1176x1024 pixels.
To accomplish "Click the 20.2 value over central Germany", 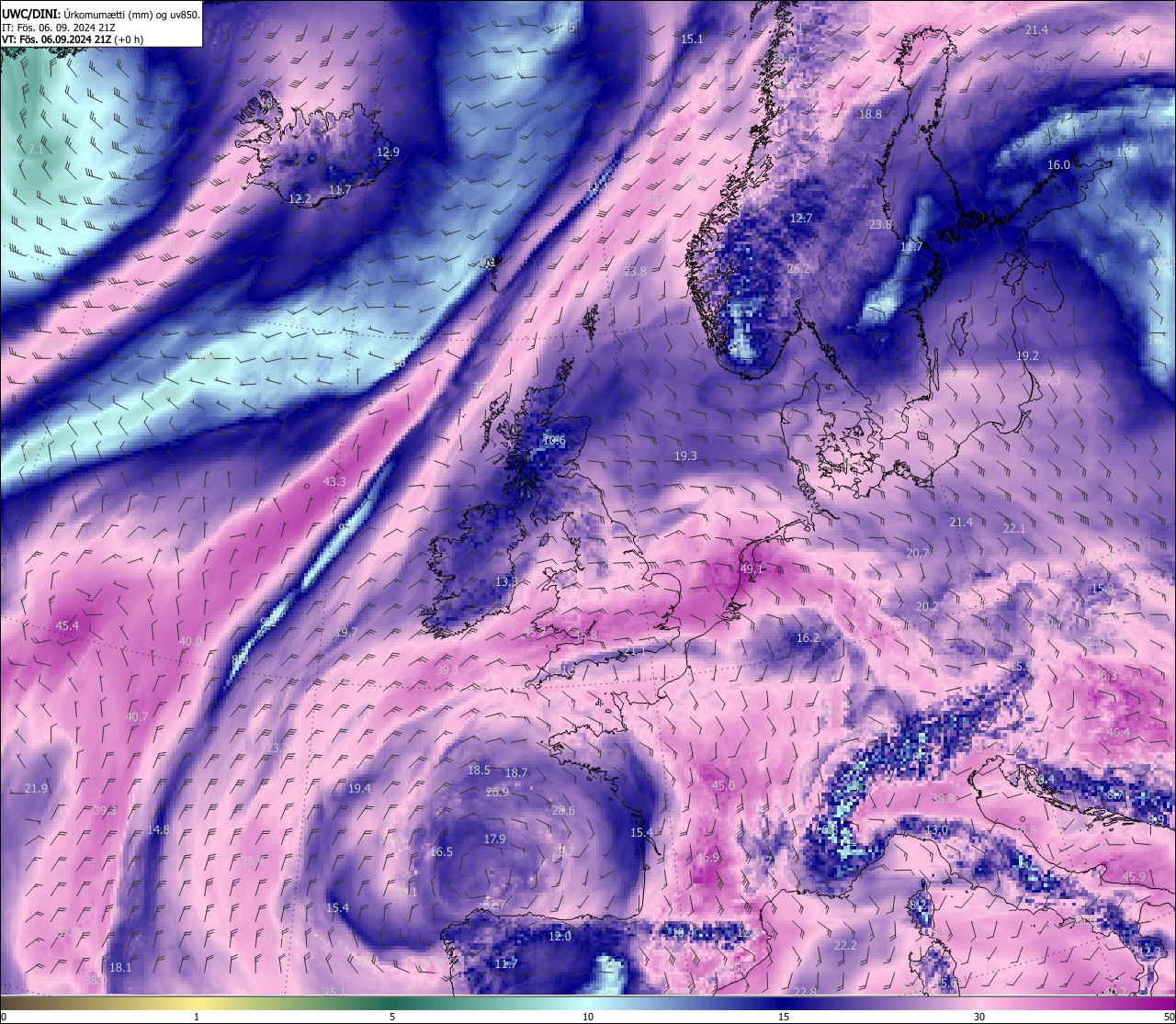I will (927, 606).
